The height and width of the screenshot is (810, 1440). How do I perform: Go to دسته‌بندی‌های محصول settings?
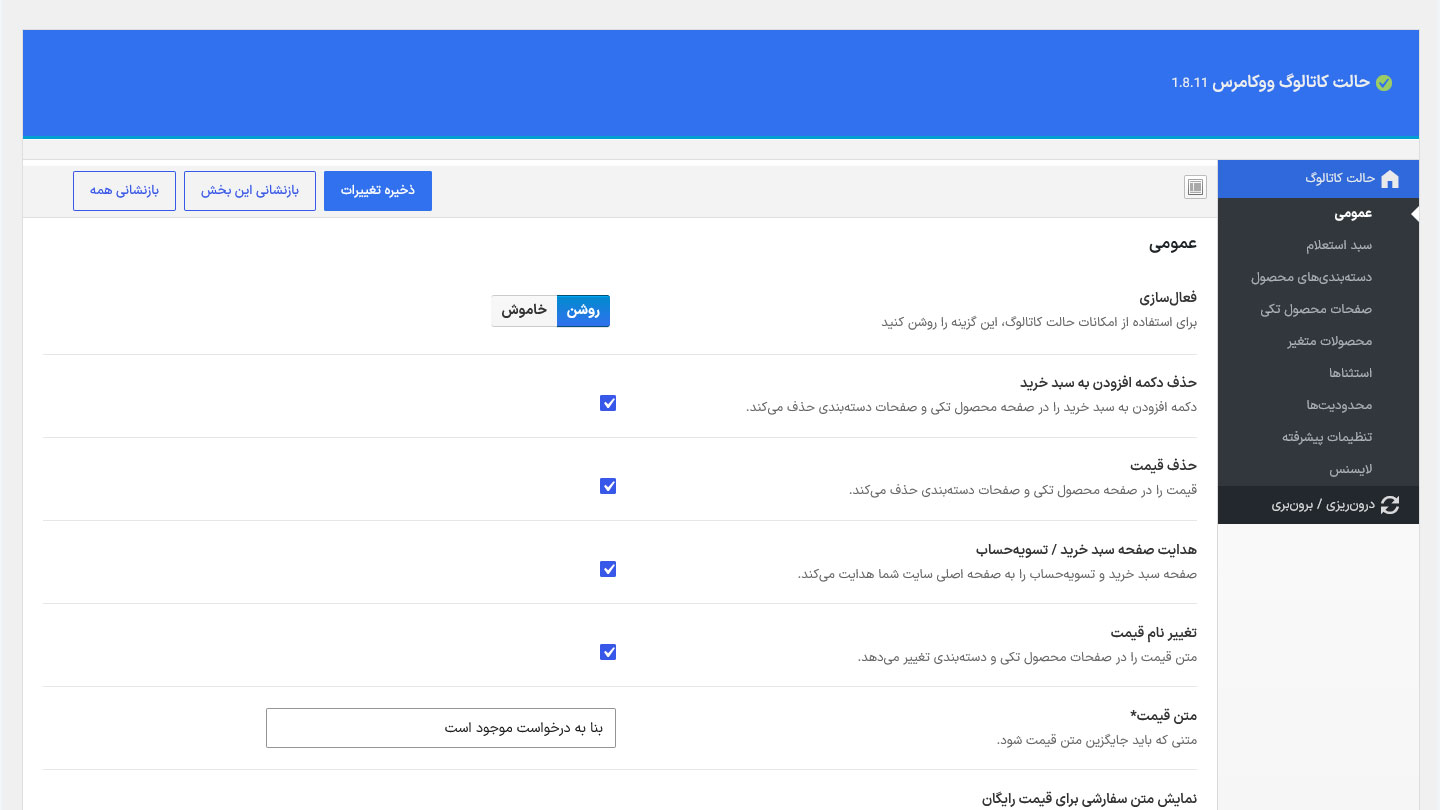click(1318, 278)
